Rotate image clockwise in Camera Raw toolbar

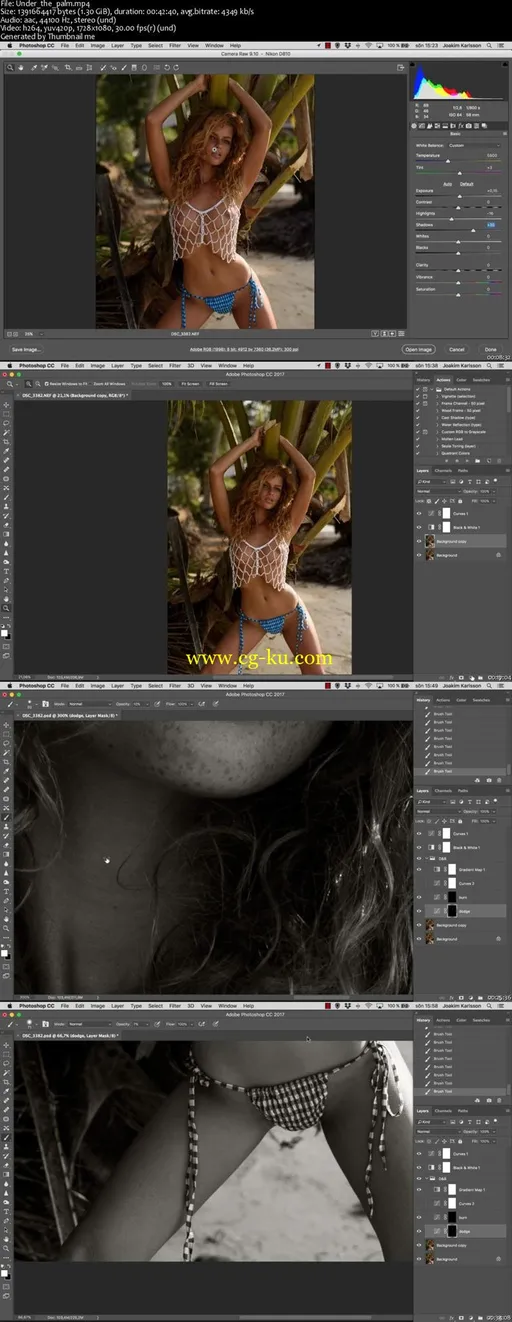click(176, 67)
